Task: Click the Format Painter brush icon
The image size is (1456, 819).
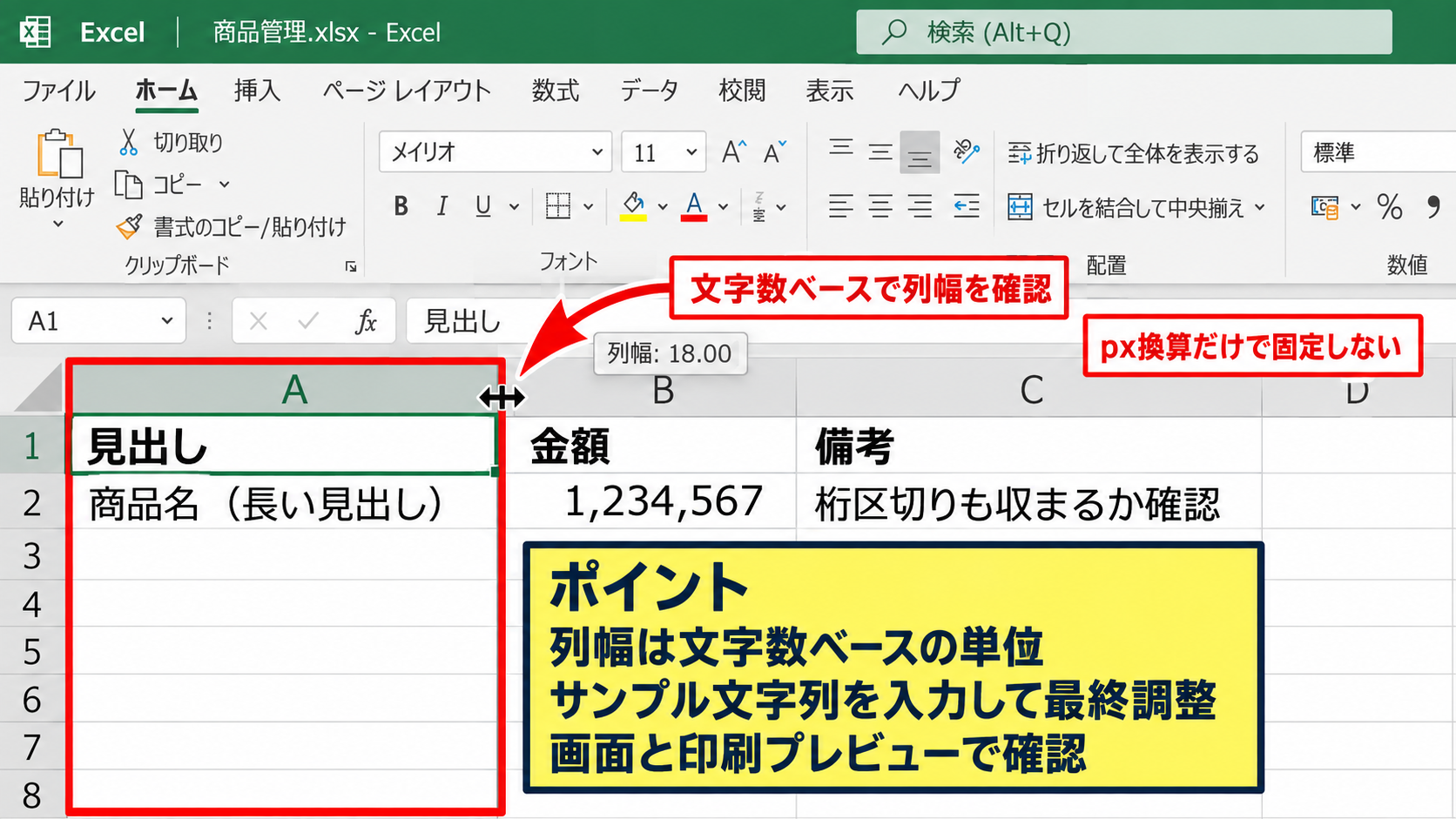Action: point(129,227)
